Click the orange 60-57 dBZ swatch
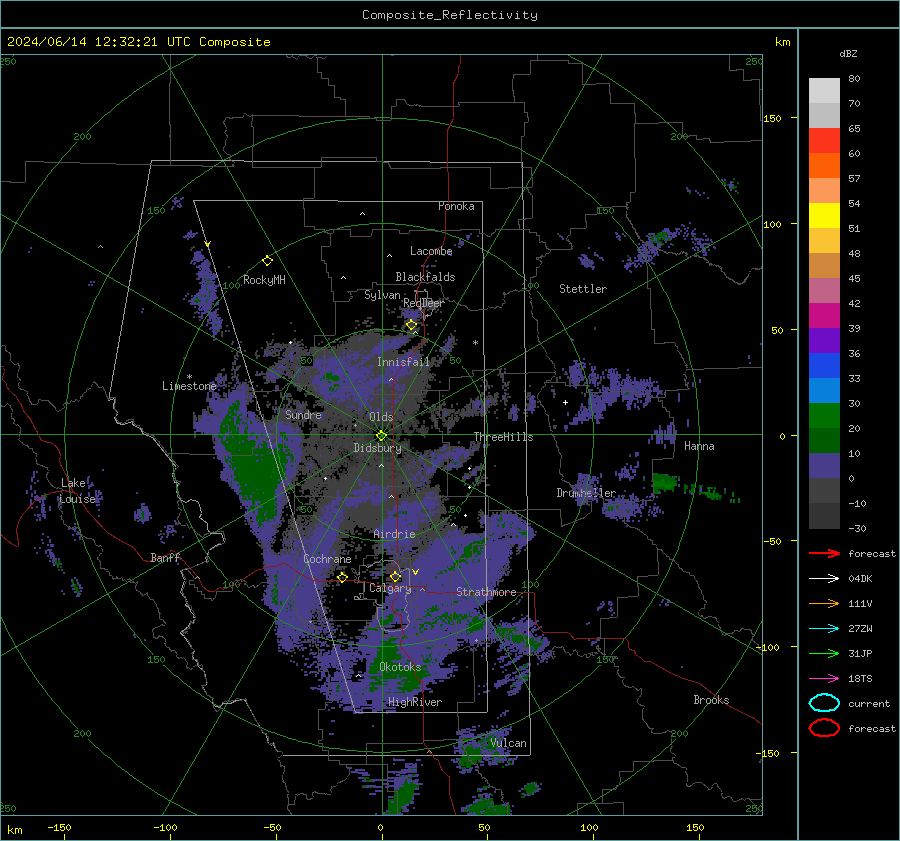This screenshot has height=841, width=900. (x=824, y=166)
